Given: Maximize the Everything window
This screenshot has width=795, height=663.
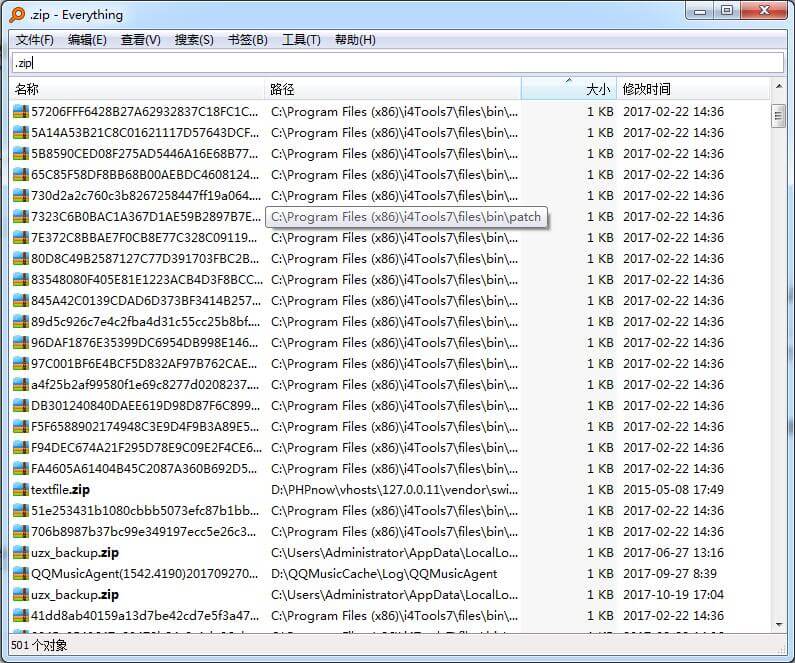Looking at the screenshot, I should [x=727, y=11].
